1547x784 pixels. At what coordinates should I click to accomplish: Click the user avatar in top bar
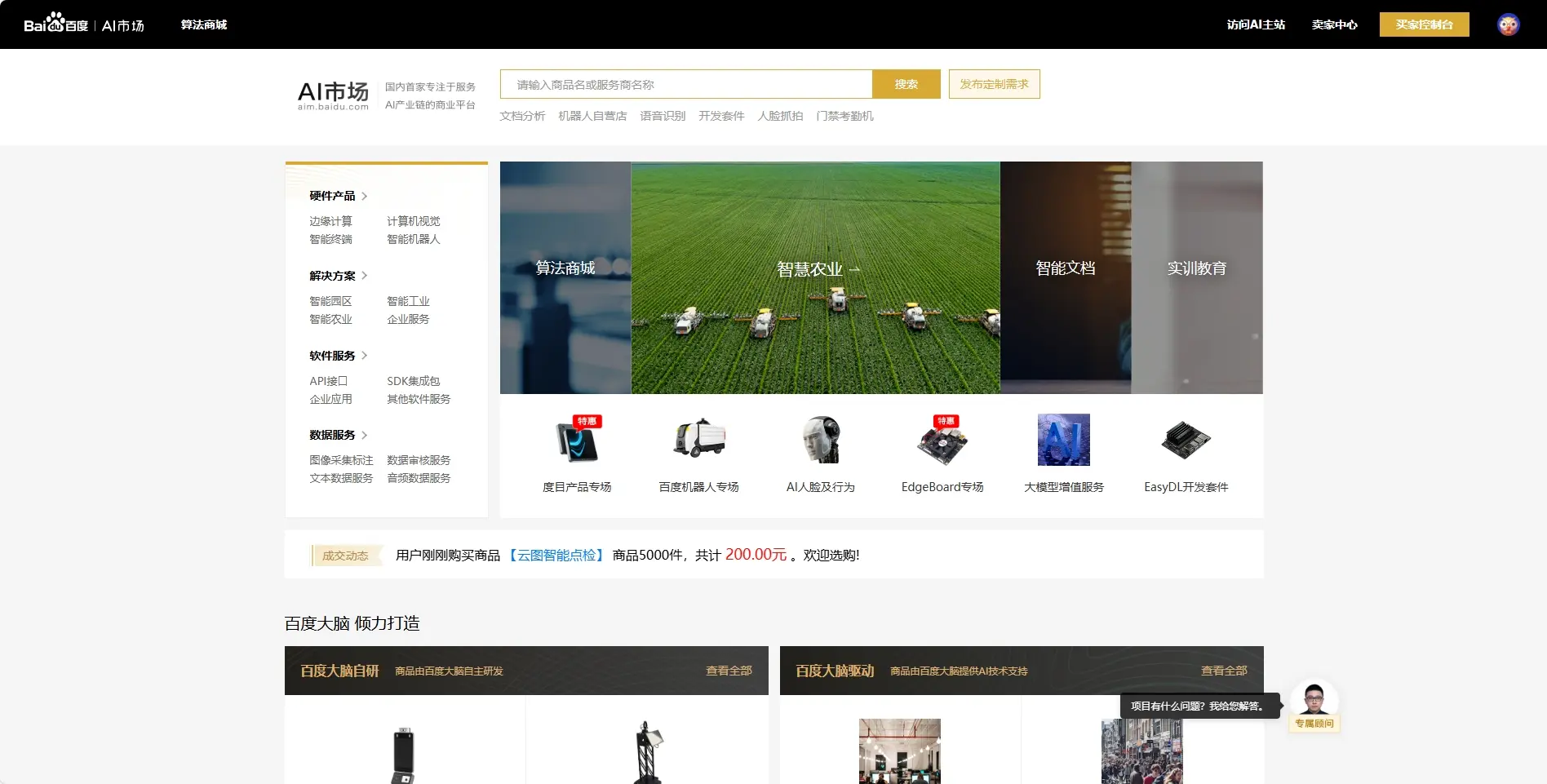pos(1508,24)
